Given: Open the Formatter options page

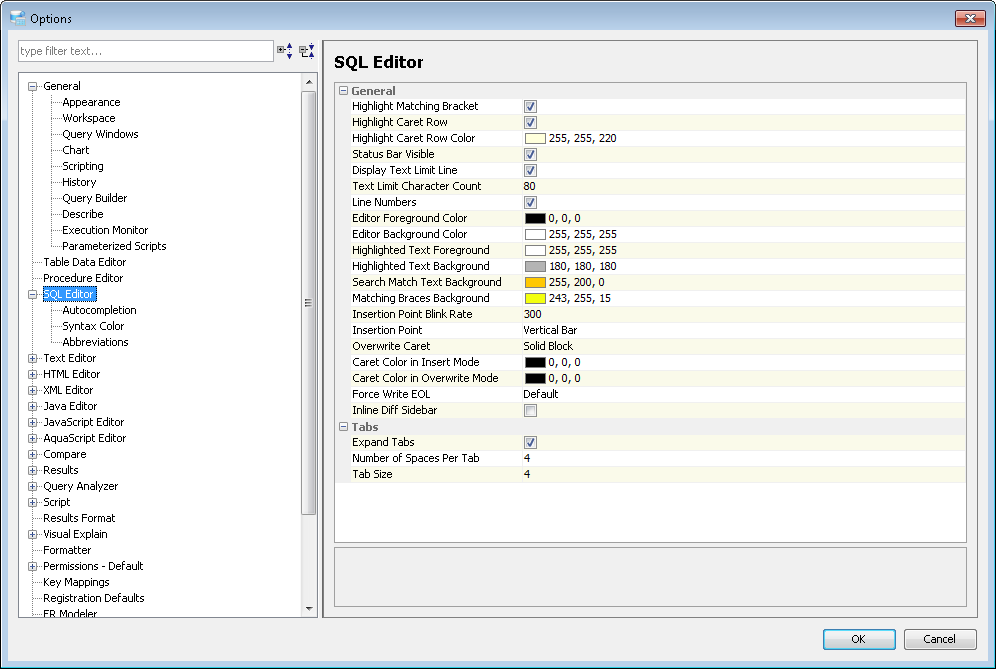Looking at the screenshot, I should (67, 550).
